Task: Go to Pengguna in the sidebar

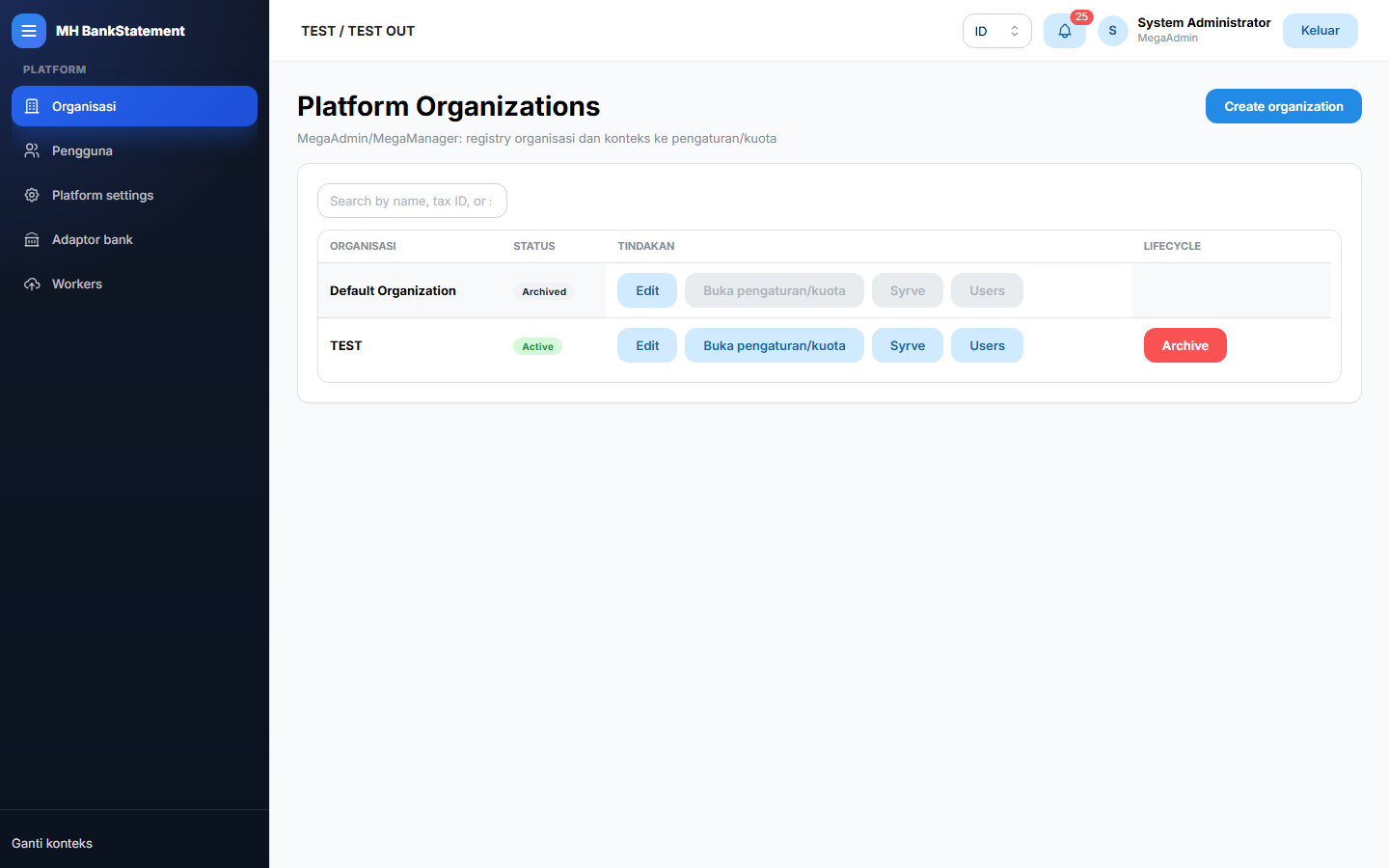Action: [x=134, y=150]
